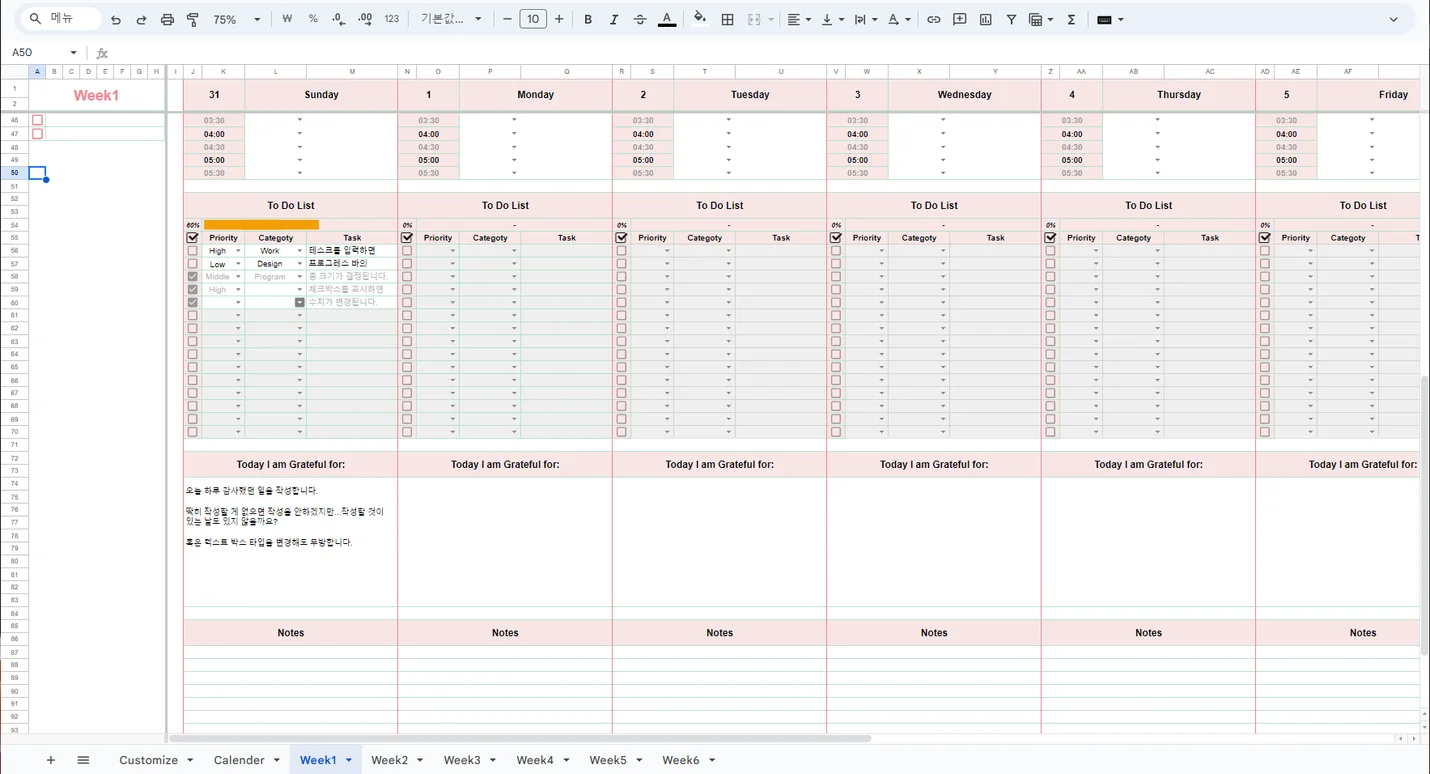1430x774 pixels.
Task: Insert a chart
Action: point(986,19)
